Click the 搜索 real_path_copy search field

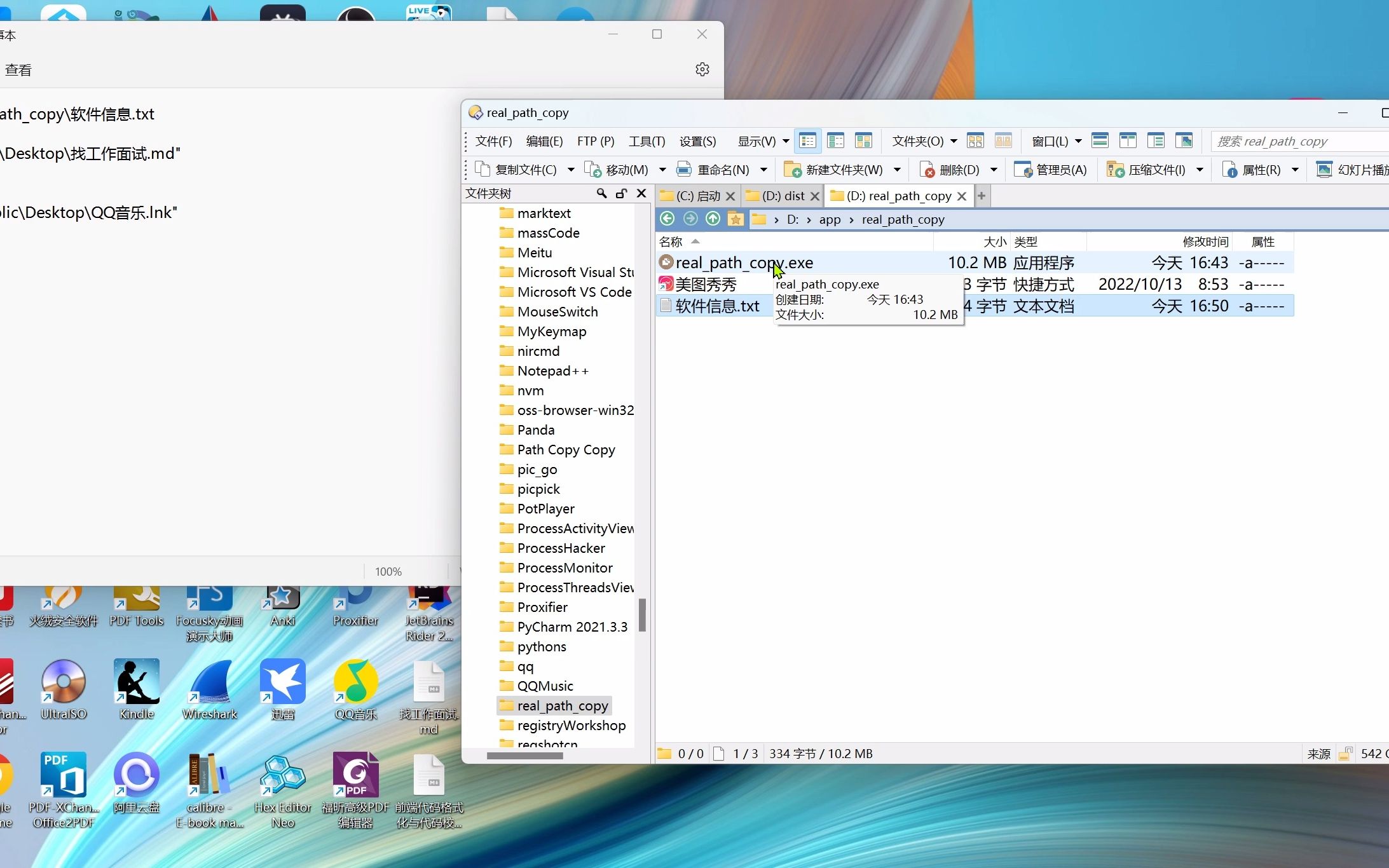(x=1297, y=141)
